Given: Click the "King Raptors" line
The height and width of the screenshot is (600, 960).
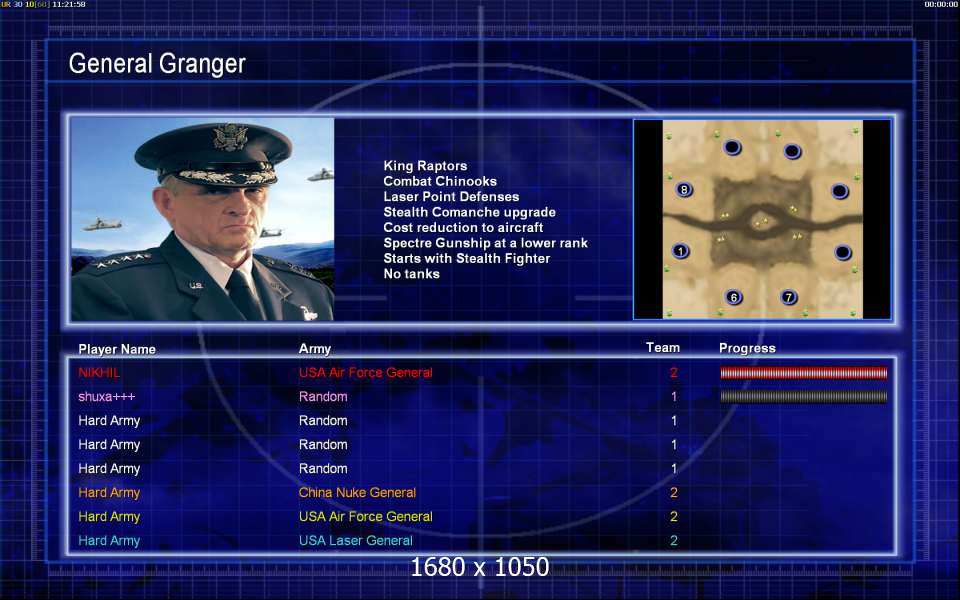Looking at the screenshot, I should (x=425, y=166).
